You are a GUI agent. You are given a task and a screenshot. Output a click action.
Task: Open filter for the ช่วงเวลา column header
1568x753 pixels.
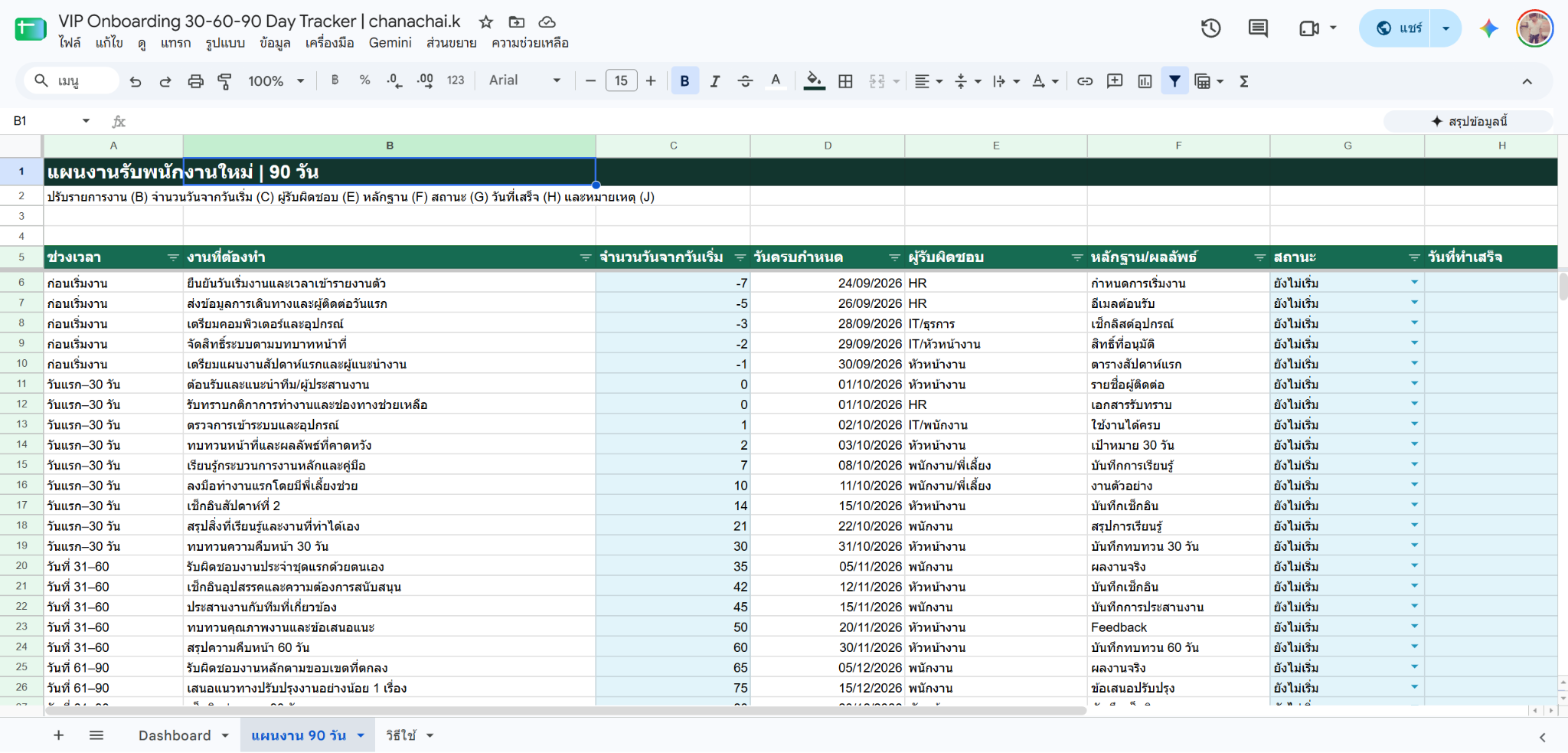click(x=173, y=257)
